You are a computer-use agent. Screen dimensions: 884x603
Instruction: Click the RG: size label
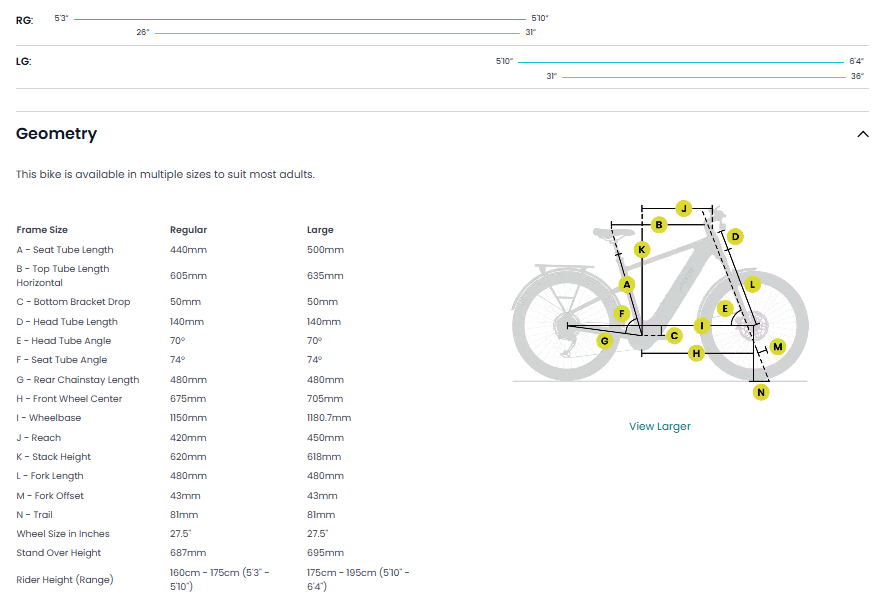point(24,20)
